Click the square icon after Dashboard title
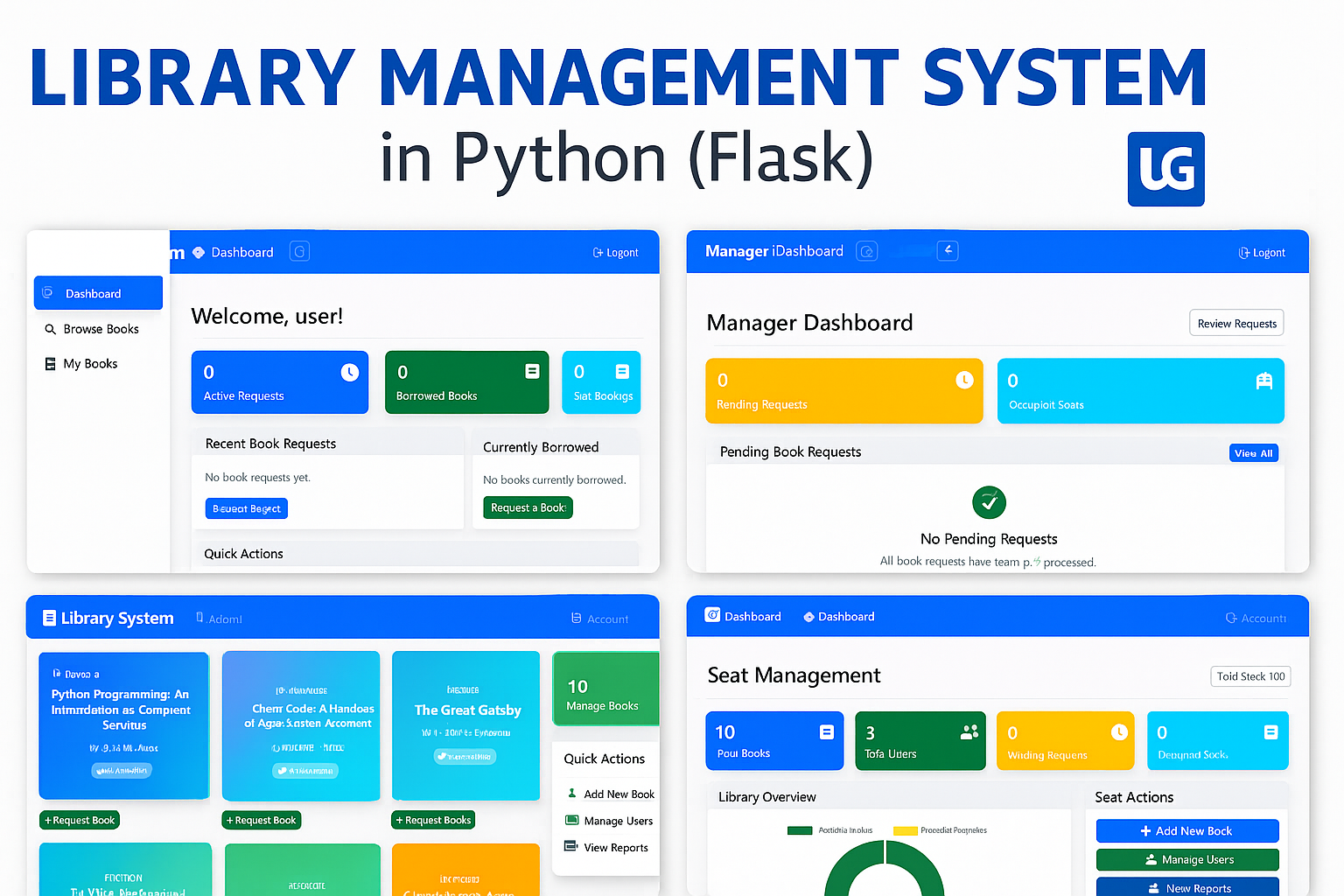The image size is (1344, 896). 299,252
